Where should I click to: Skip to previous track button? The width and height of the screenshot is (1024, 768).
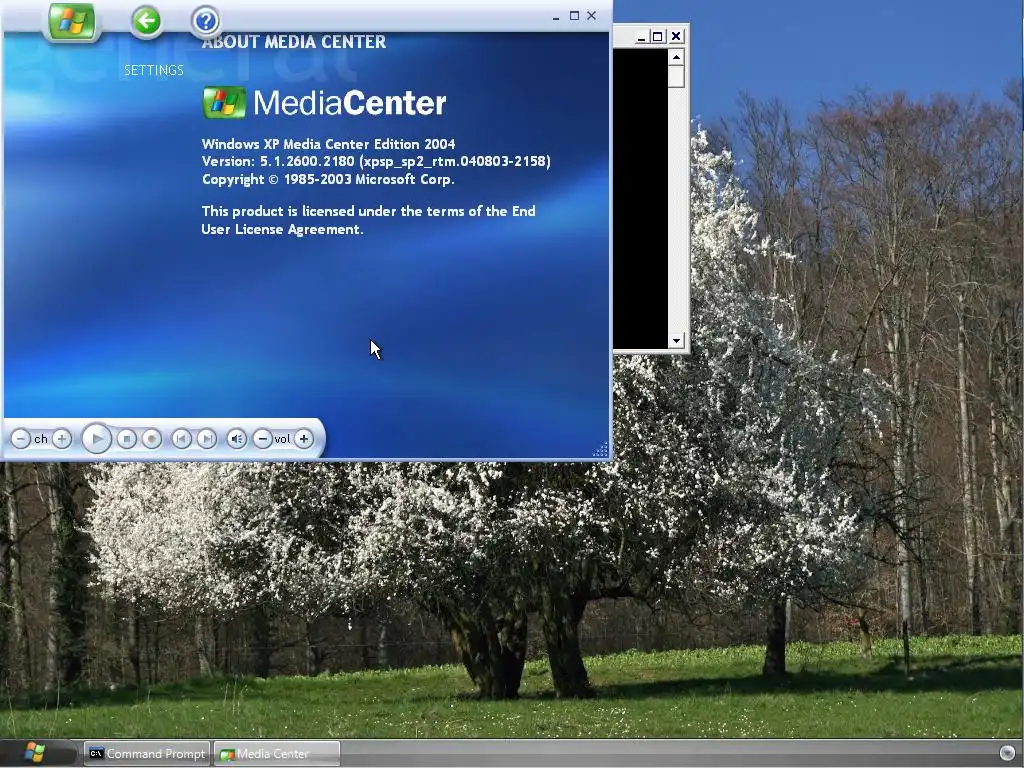tap(182, 439)
